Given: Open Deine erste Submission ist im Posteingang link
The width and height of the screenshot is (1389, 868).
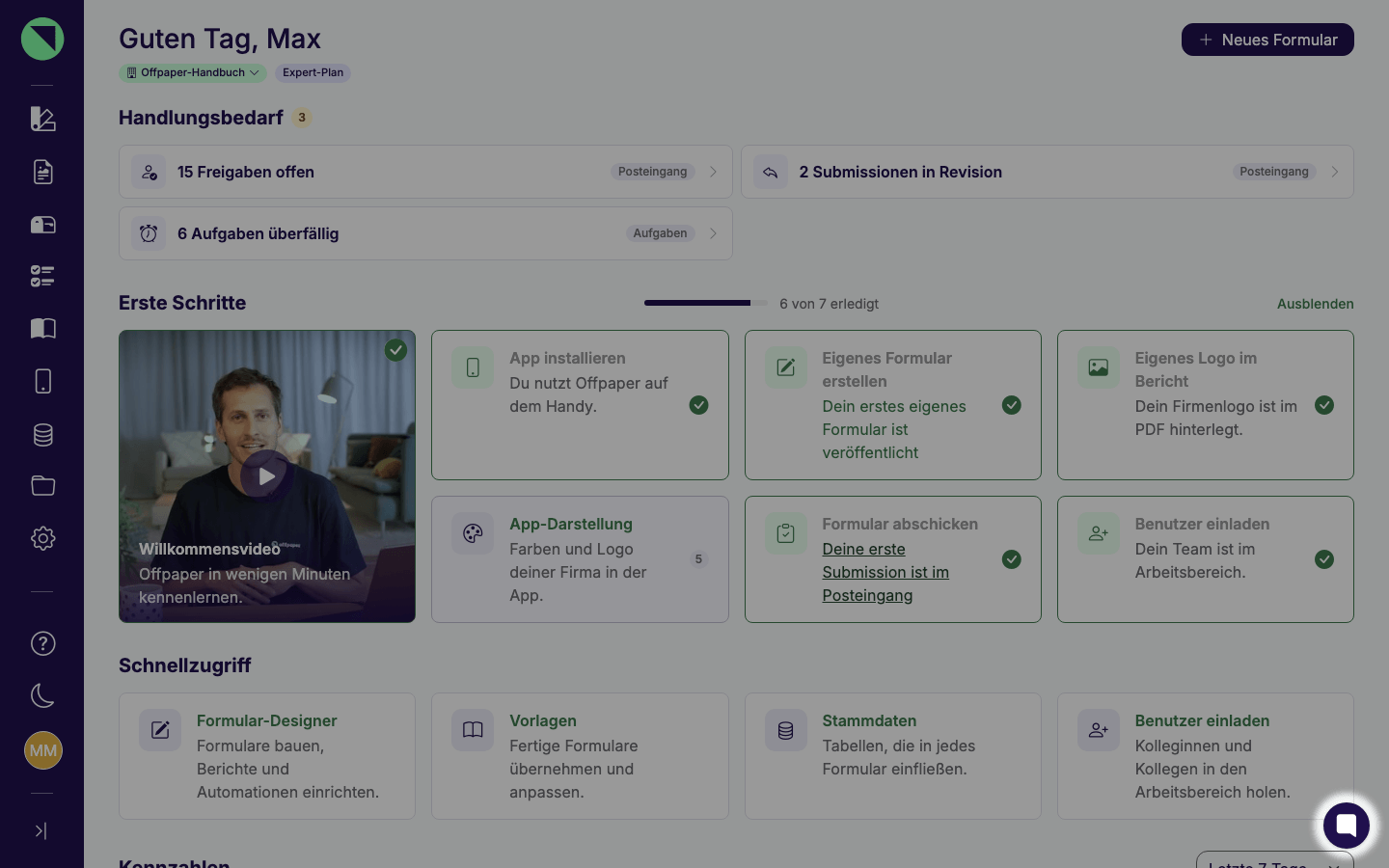Looking at the screenshot, I should (x=885, y=572).
